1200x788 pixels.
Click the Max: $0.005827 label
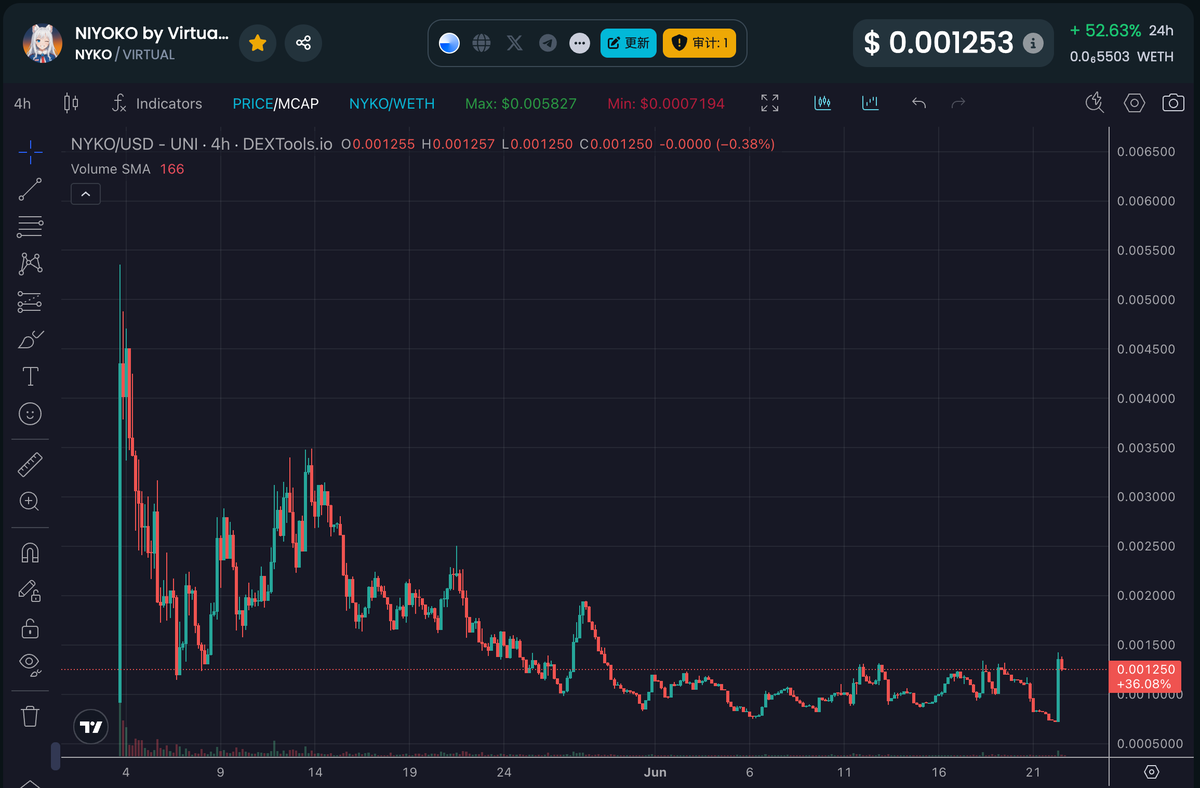[x=520, y=103]
